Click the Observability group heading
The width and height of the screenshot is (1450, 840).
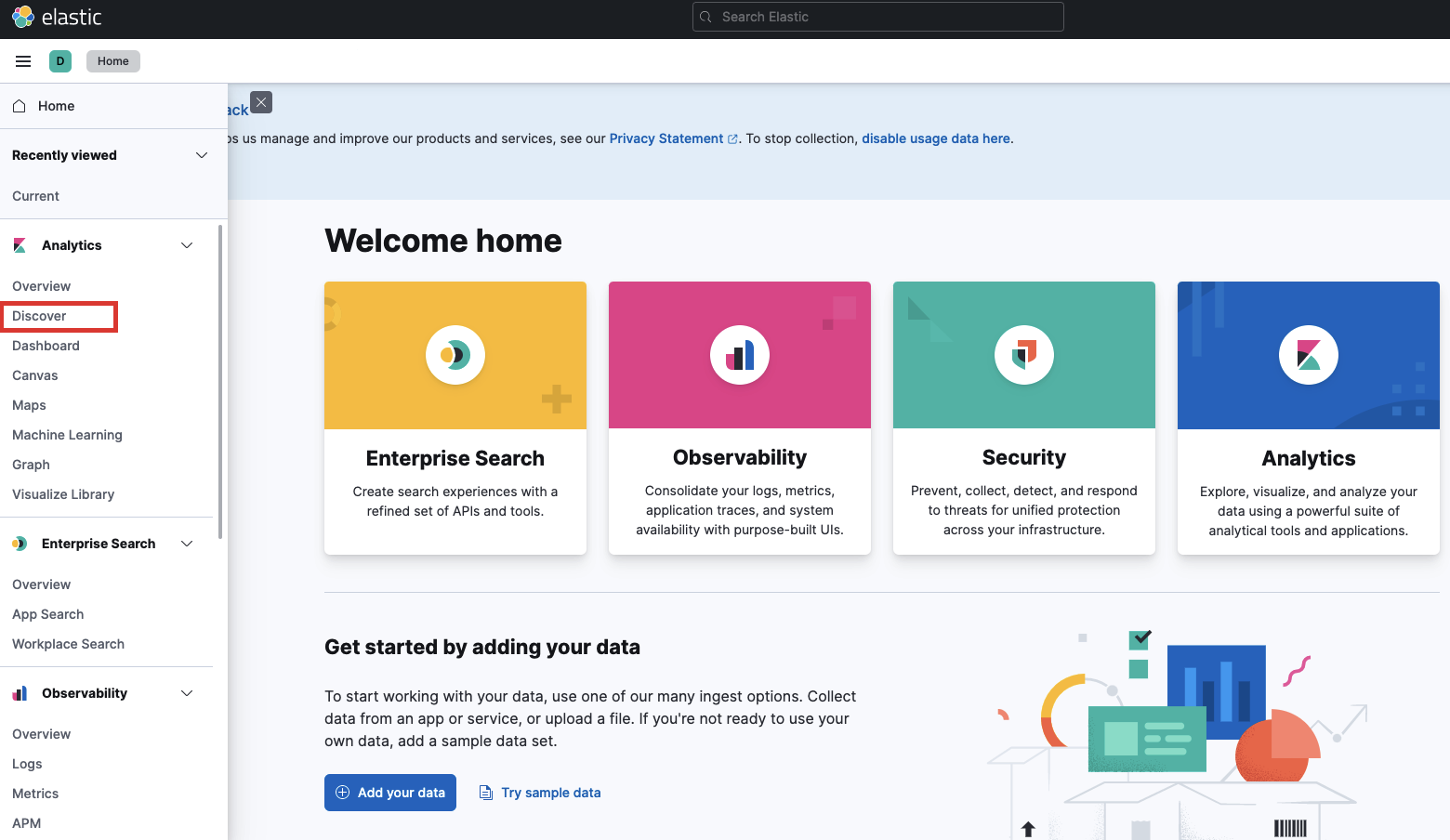click(85, 693)
